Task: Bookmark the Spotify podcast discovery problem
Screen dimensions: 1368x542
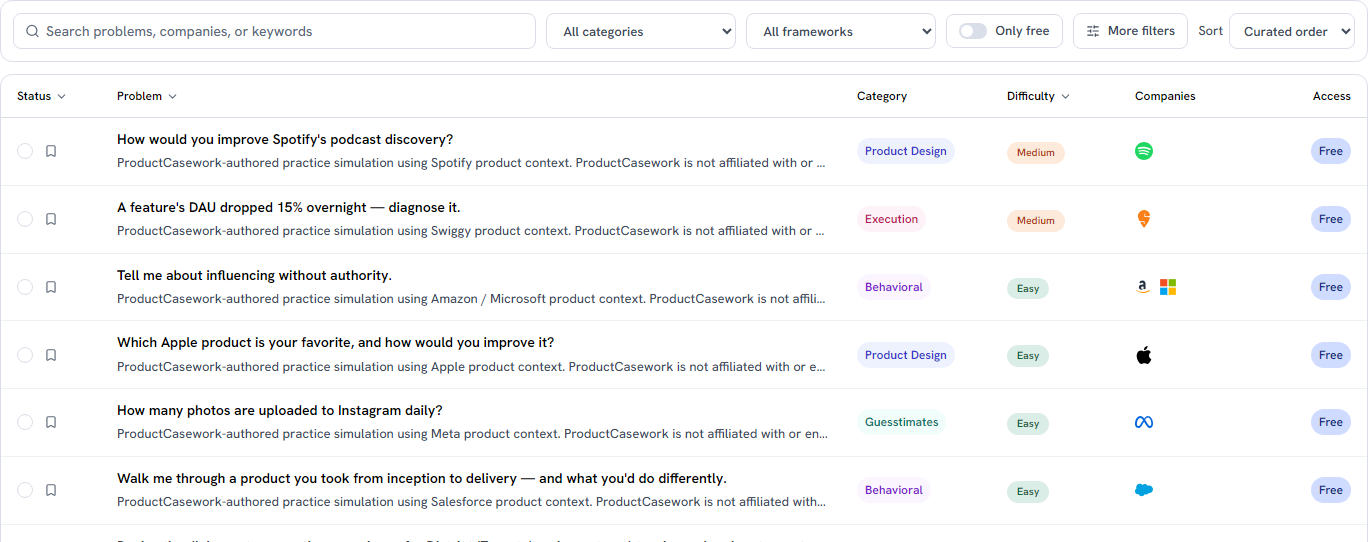Action: [x=51, y=151]
